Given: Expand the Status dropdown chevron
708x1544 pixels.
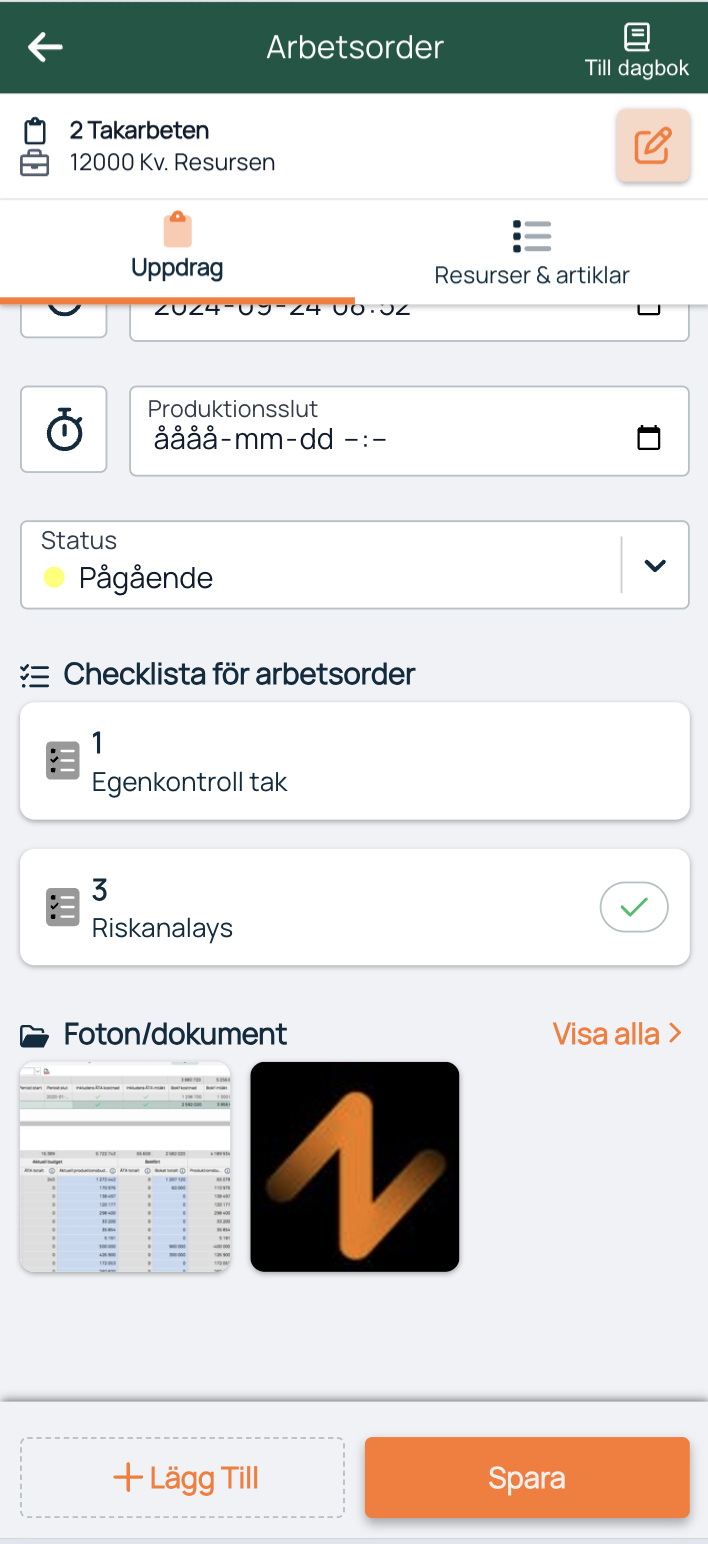Looking at the screenshot, I should (x=655, y=565).
